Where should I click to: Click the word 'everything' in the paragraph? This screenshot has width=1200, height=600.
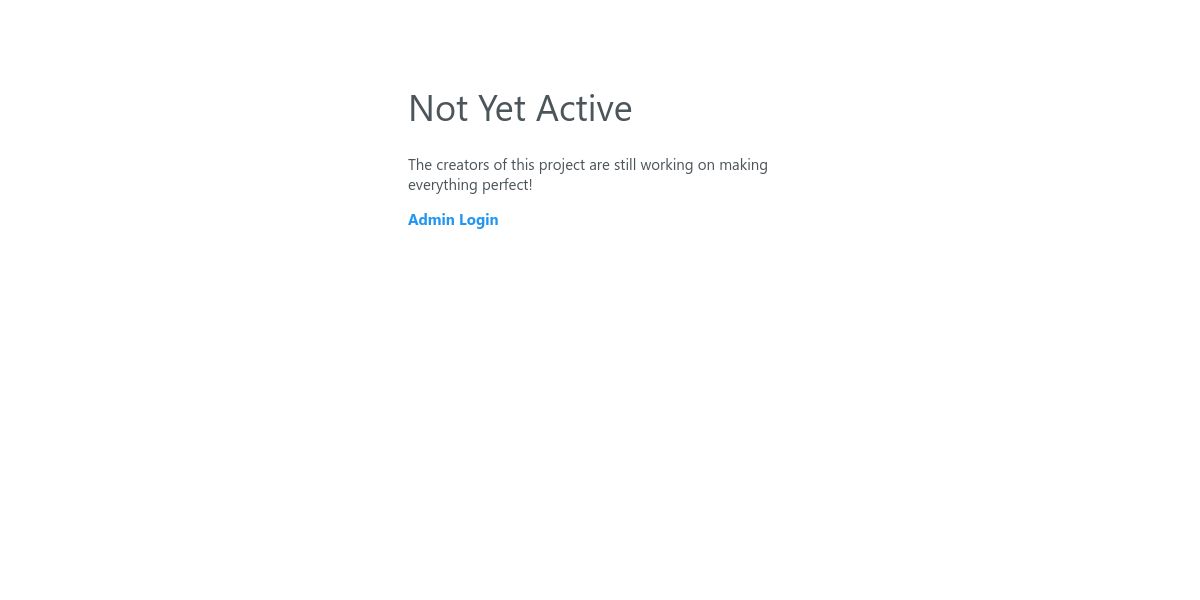click(x=443, y=185)
